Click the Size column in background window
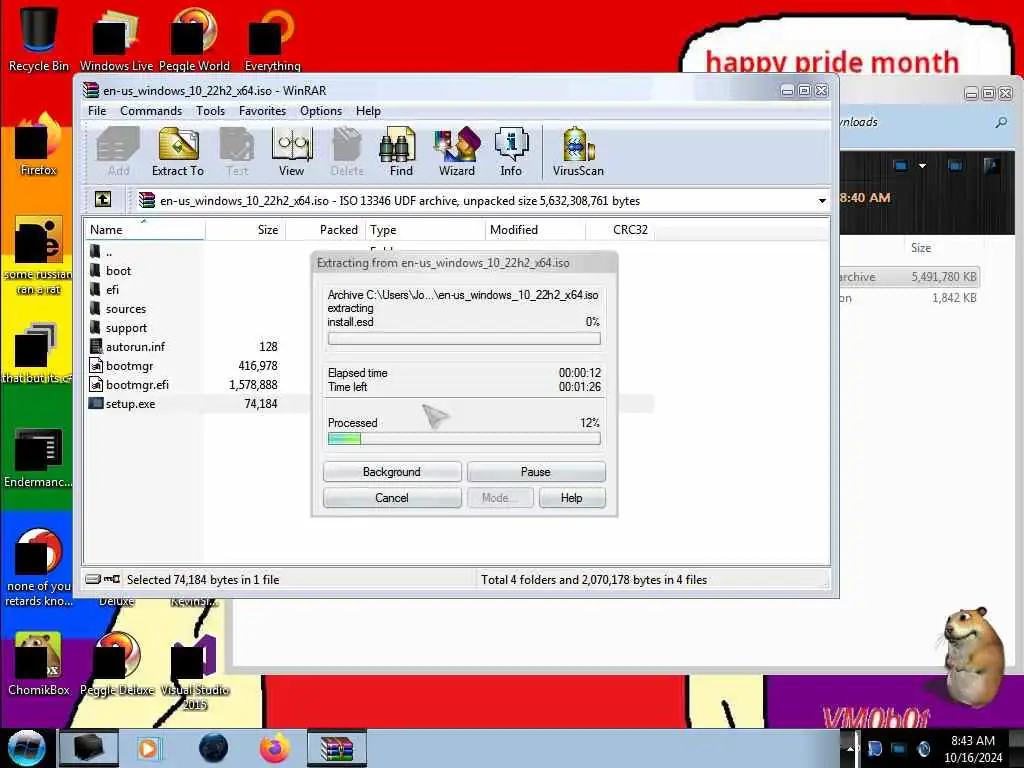The height and width of the screenshot is (768, 1024). 921,248
